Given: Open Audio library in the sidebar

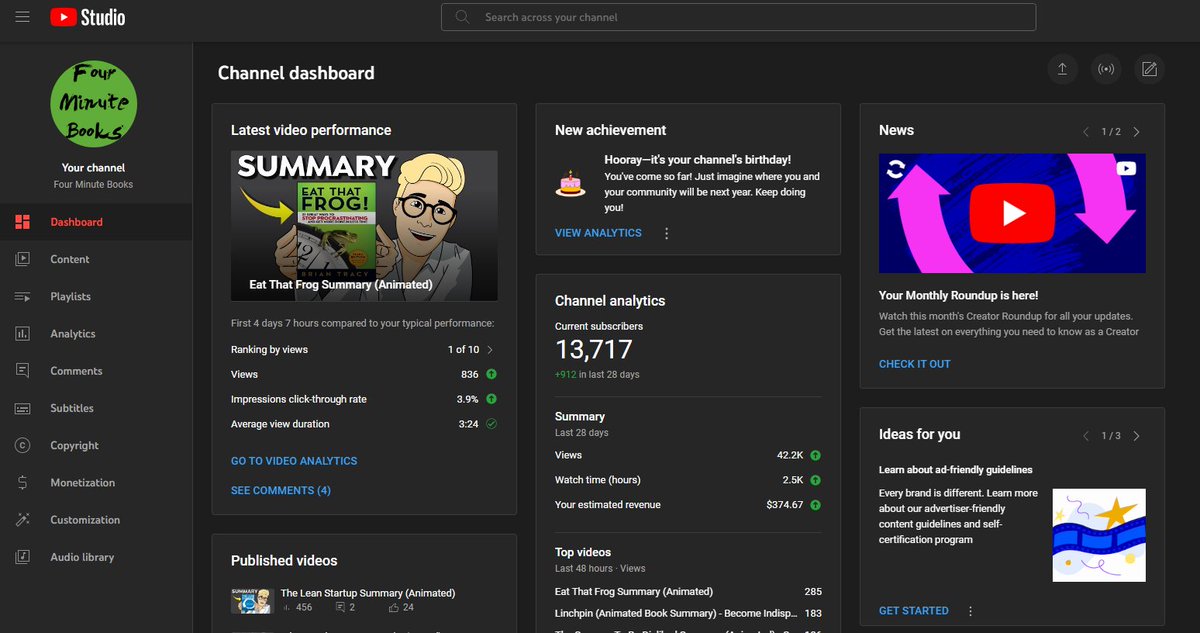Looking at the screenshot, I should 96,557.
